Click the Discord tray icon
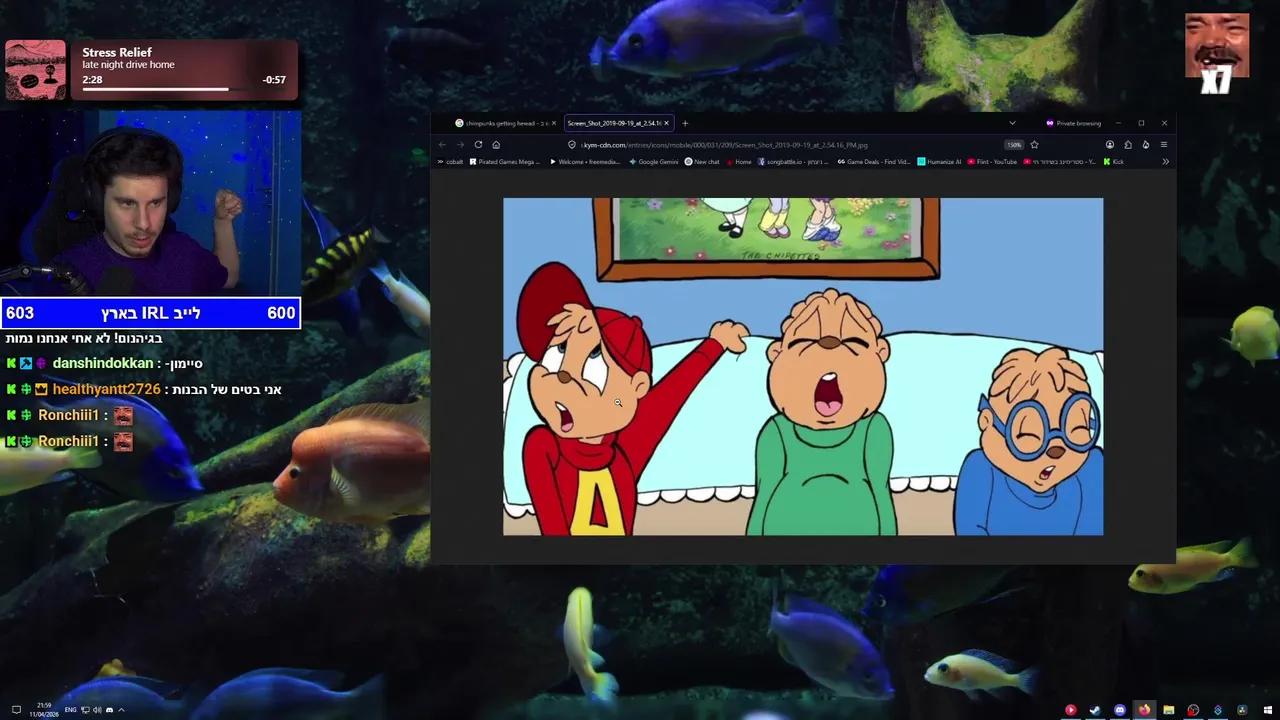Screen dimensions: 1280x720 109,710
